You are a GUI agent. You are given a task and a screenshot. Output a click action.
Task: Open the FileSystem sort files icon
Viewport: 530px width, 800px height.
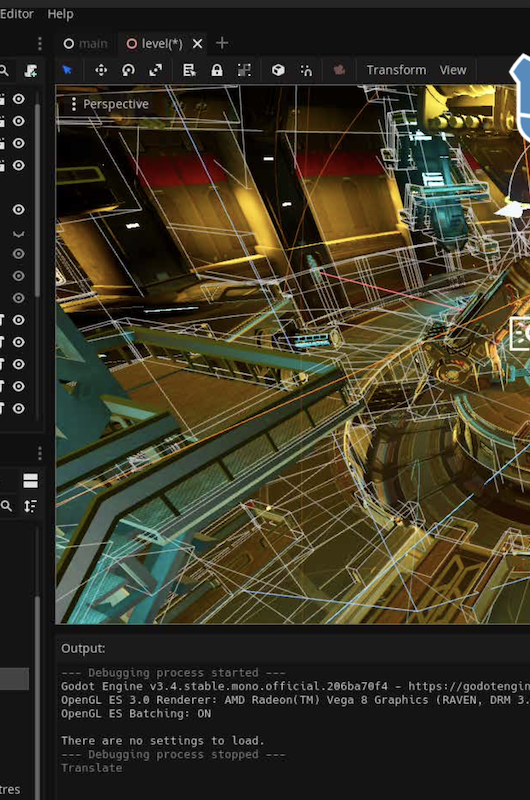tap(31, 506)
